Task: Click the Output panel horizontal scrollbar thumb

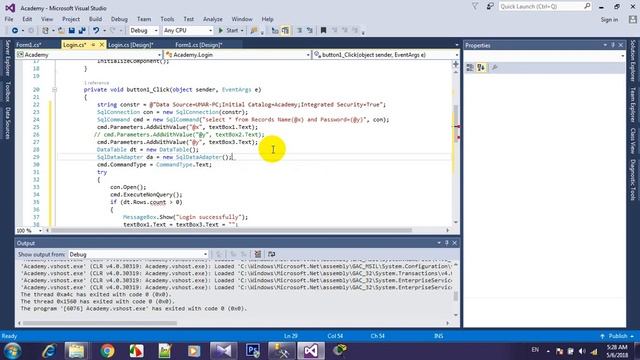Action: tap(100, 323)
